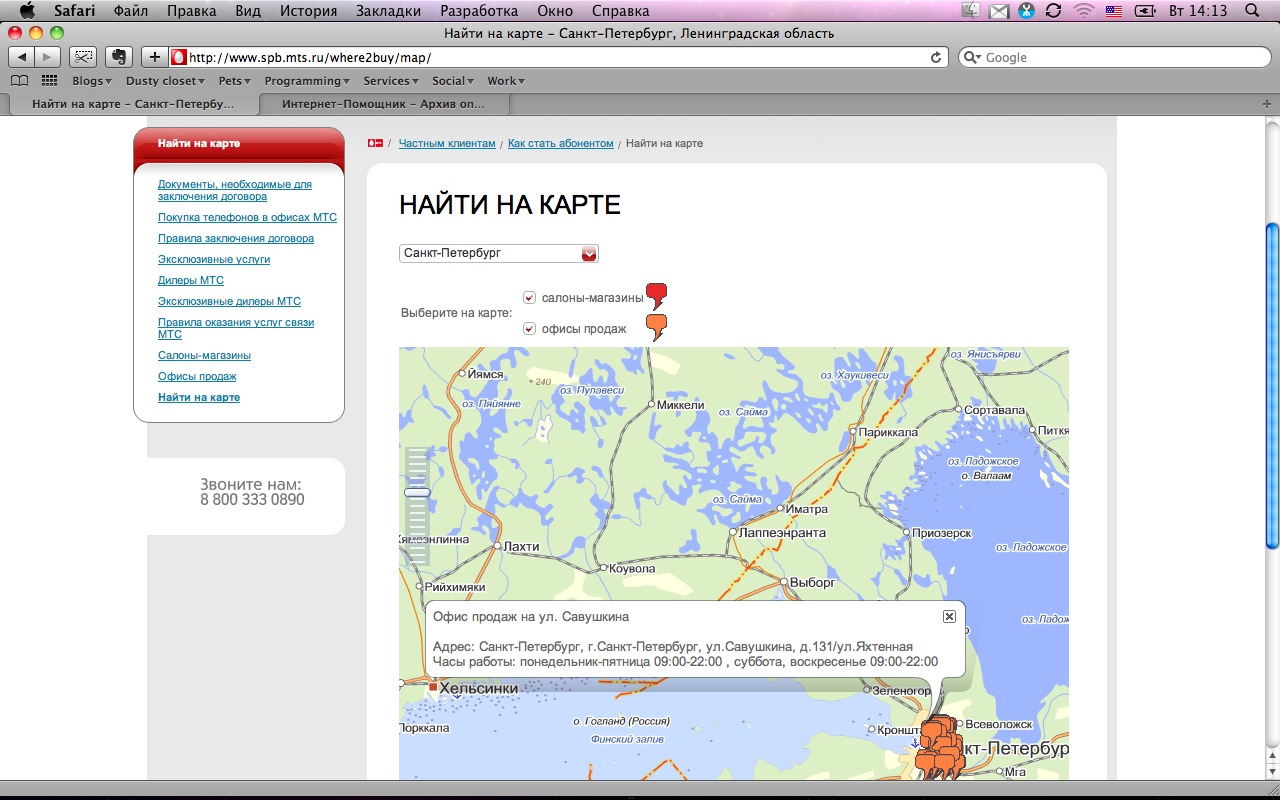
Task: Select the Найти на карте – Санкт-Петербу… tab
Action: [x=133, y=104]
